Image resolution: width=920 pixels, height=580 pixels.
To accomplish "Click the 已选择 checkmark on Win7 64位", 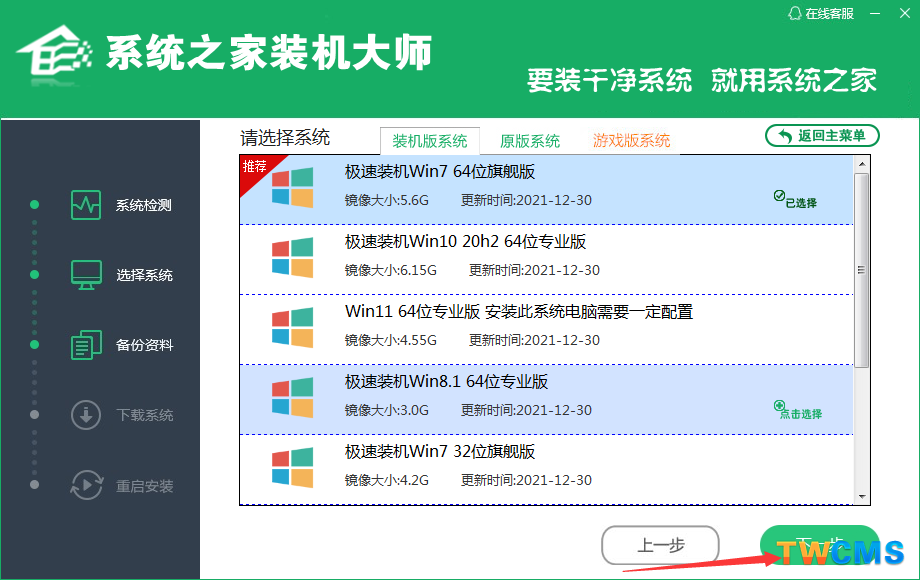I will coord(795,199).
